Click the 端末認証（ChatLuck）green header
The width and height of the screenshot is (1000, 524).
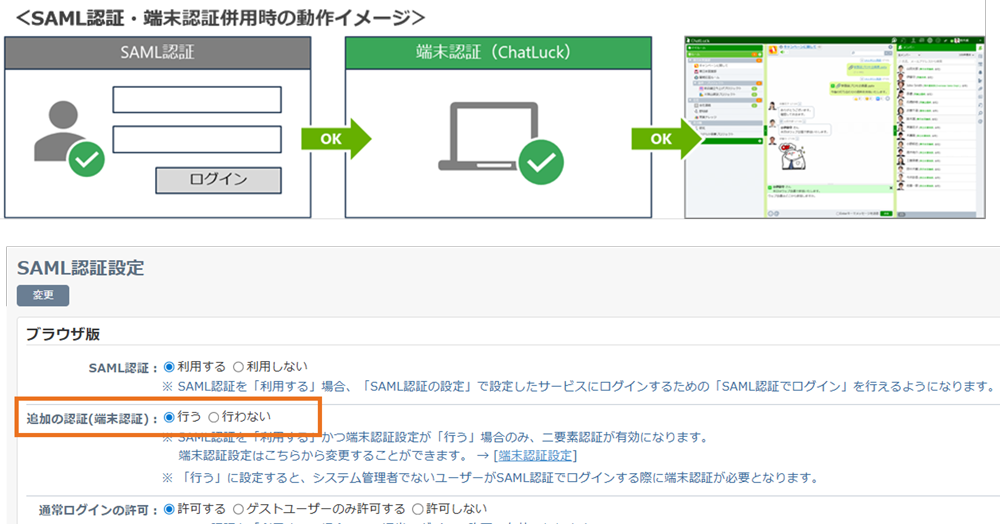point(498,52)
